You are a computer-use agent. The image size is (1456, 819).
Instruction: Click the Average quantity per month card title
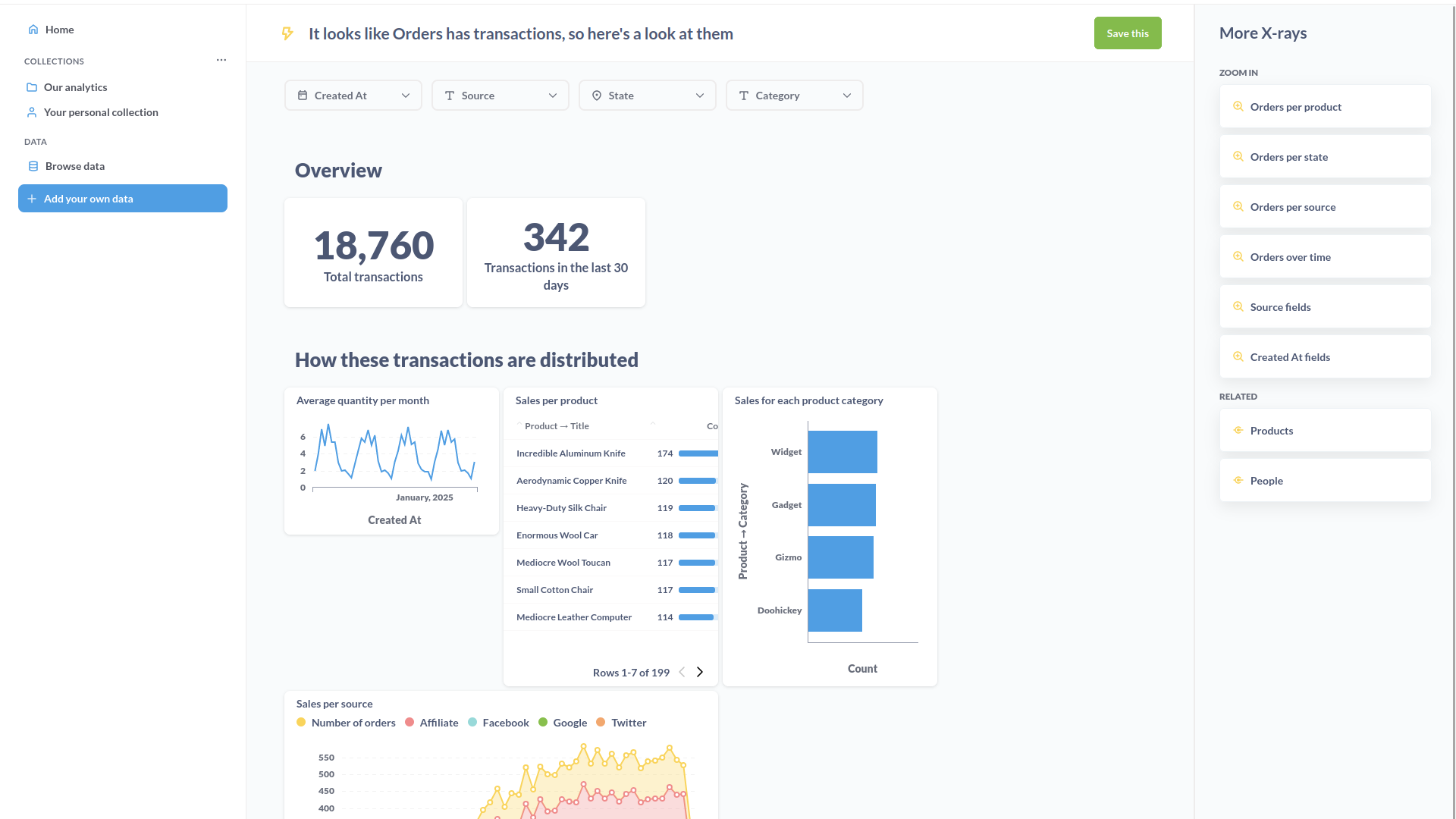coord(362,400)
